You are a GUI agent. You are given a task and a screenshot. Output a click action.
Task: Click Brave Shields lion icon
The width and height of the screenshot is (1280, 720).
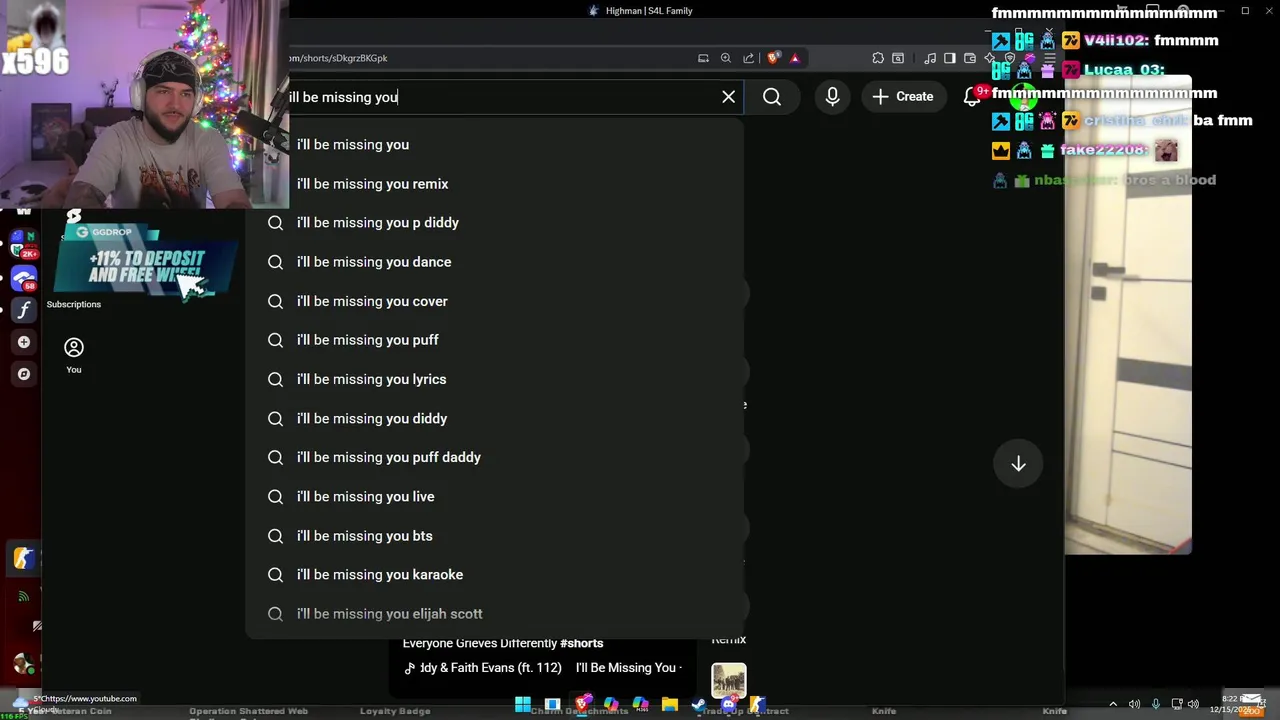[x=773, y=58]
